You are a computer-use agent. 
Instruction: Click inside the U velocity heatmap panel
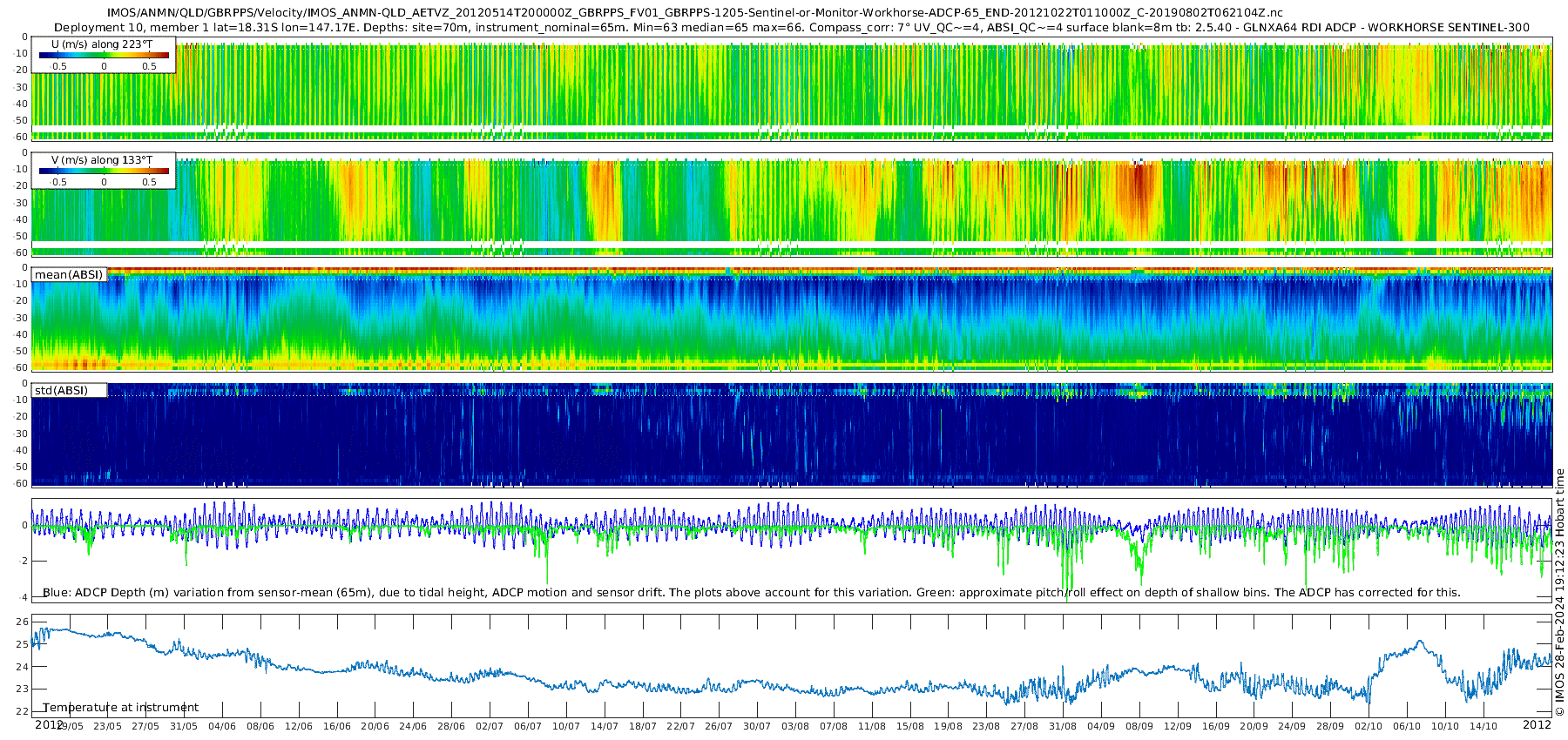(x=792, y=89)
